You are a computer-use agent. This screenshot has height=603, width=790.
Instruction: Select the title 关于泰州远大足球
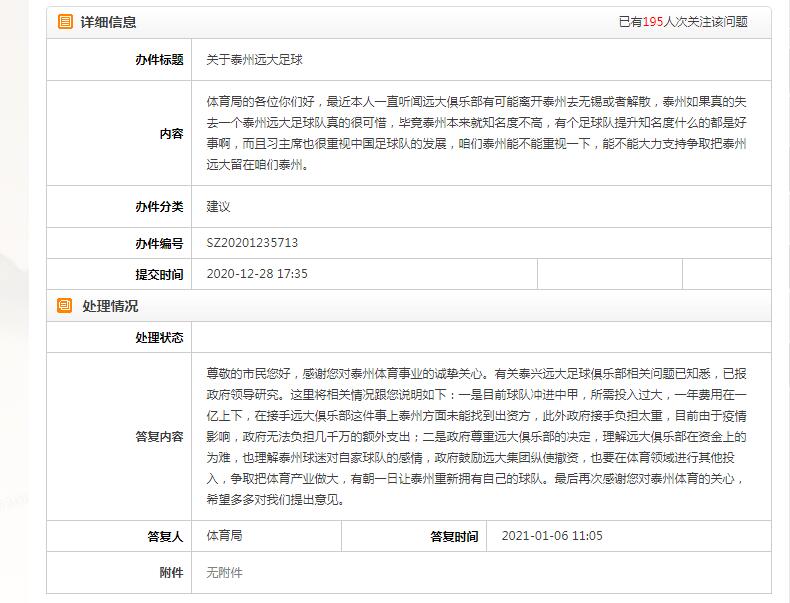pos(254,59)
